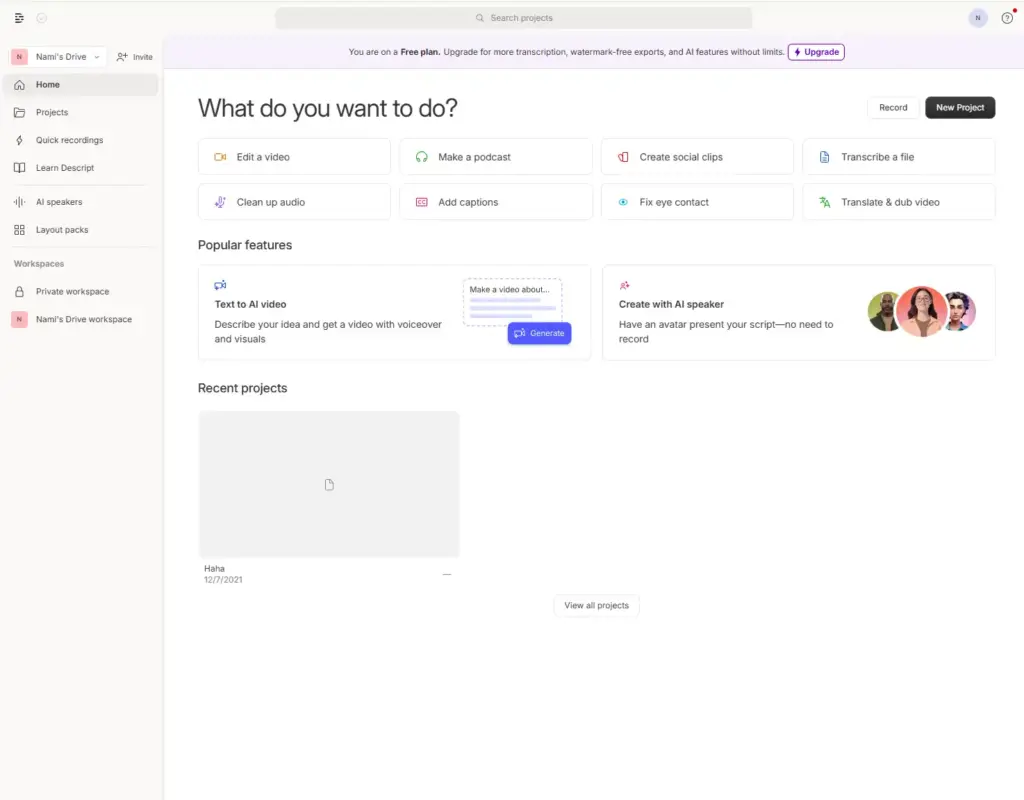This screenshot has height=800, width=1024.
Task: Click the Create with AI speaker heading
Action: 671,304
